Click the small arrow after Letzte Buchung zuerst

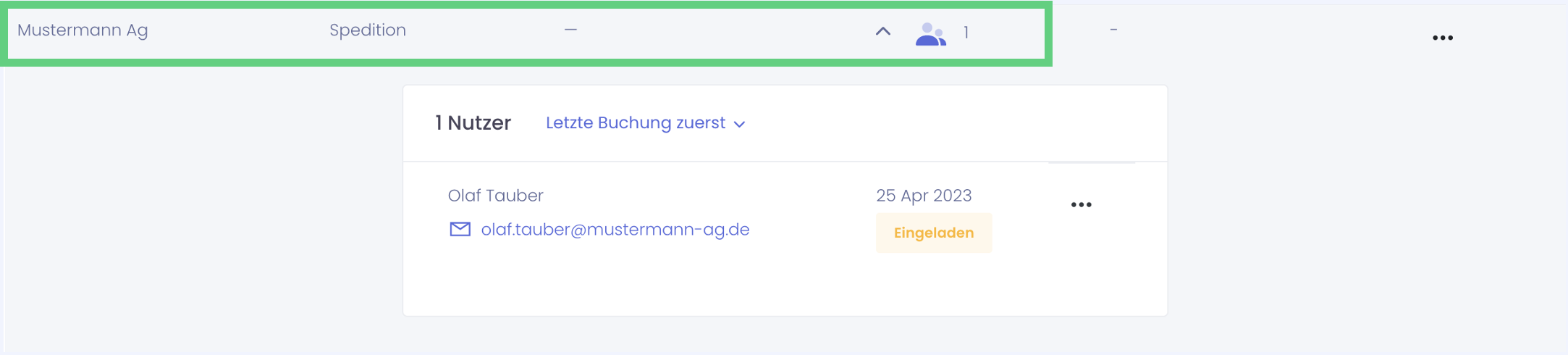point(739,125)
